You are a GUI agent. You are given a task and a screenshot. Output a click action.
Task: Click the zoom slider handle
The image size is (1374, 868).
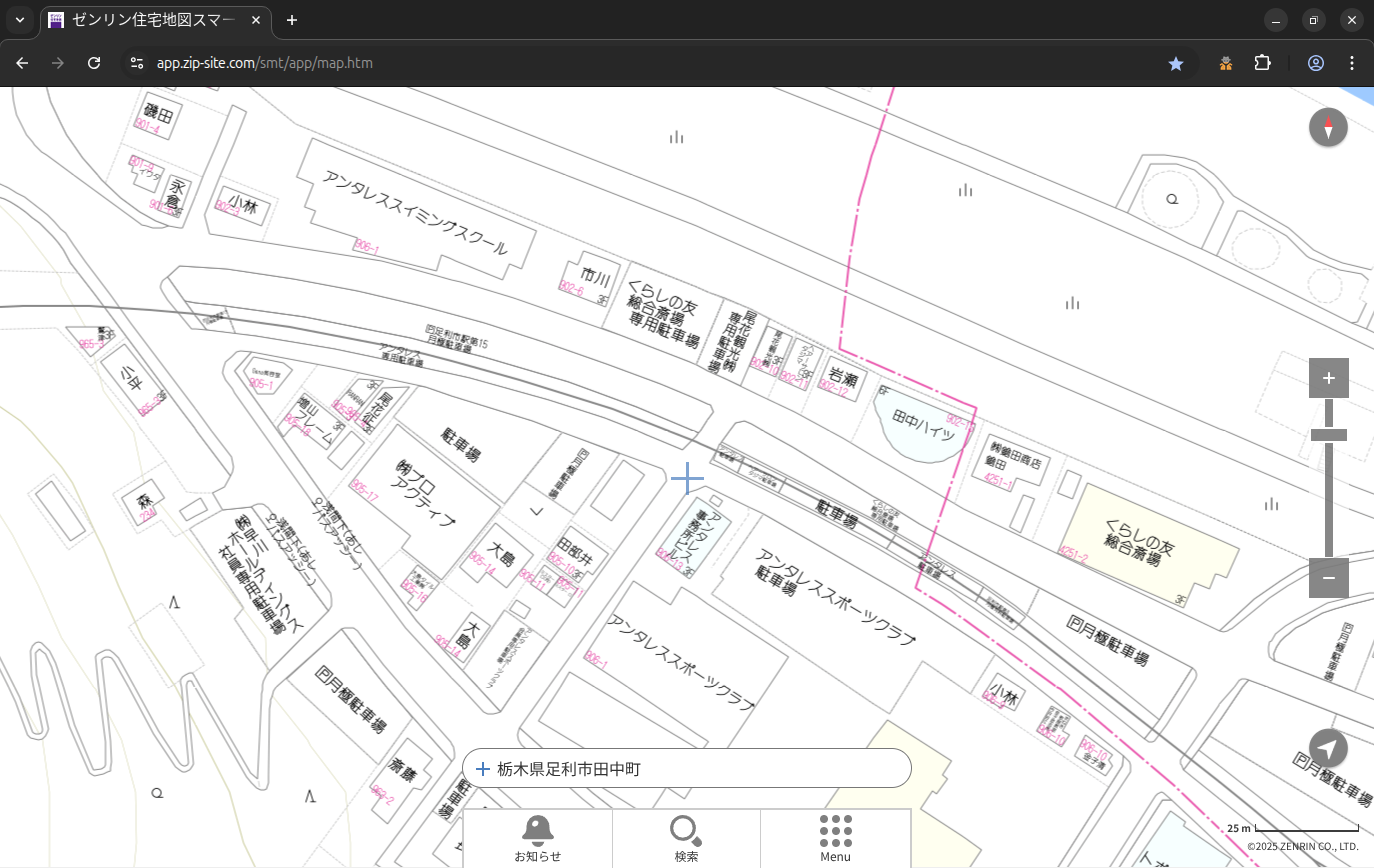point(1328,434)
